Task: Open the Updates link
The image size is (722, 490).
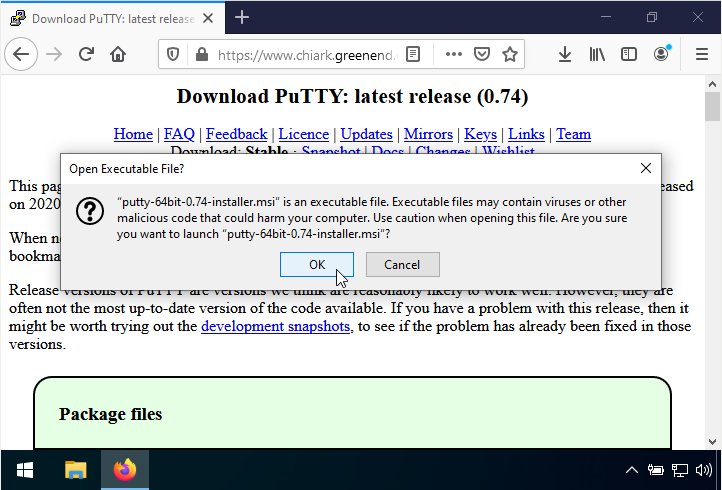Action: [x=366, y=134]
